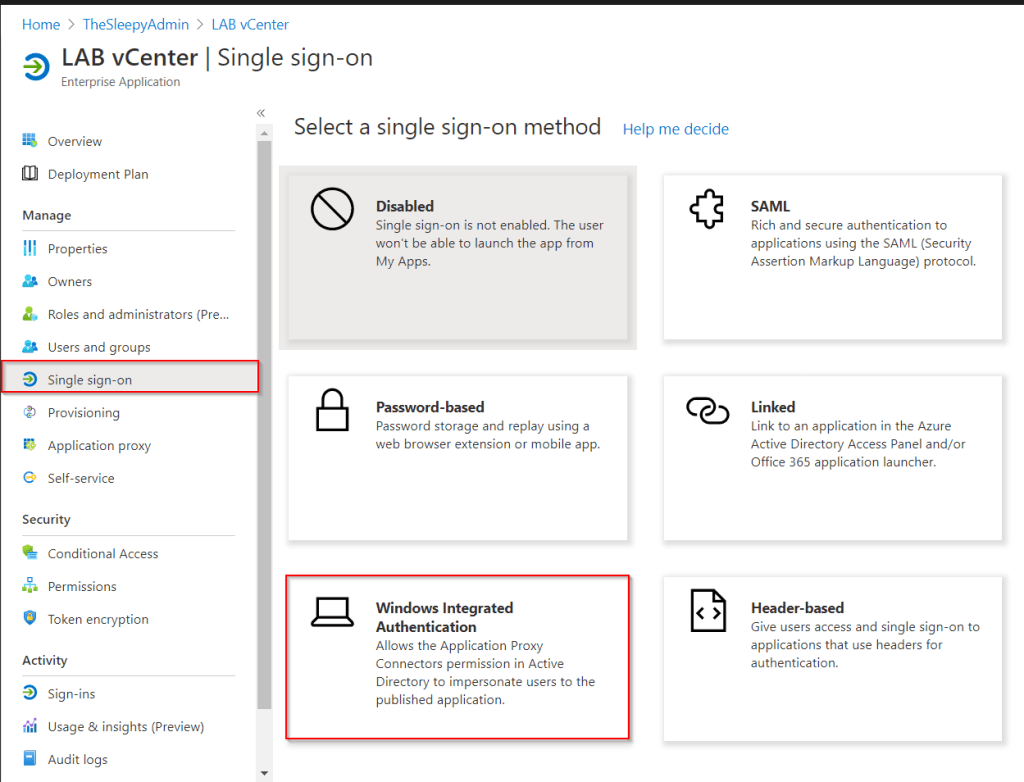Open Single sign-on menu item

[90, 380]
